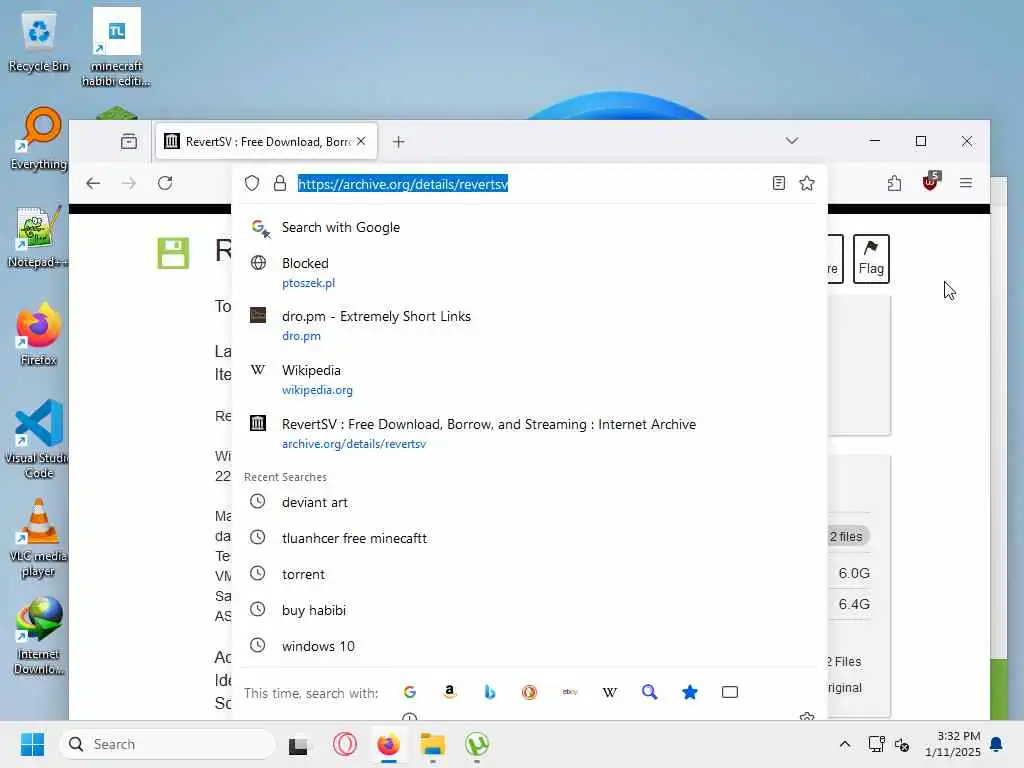
Task: Click Firefox back arrow button
Action: coord(93,183)
